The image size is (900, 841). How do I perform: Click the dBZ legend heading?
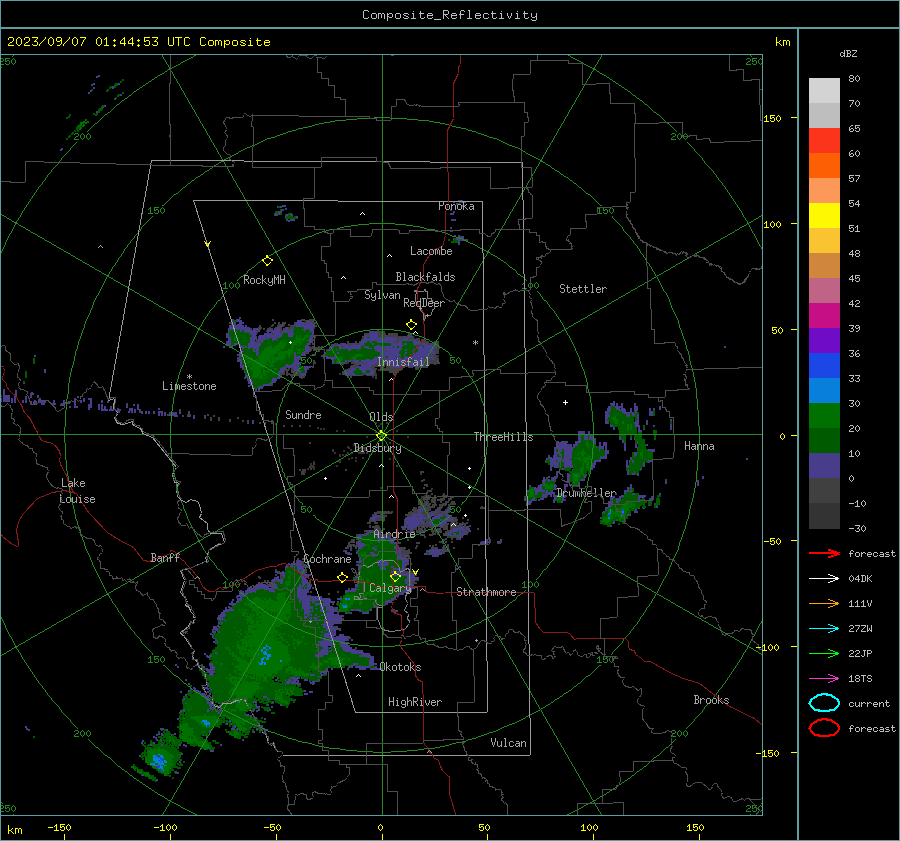click(848, 53)
